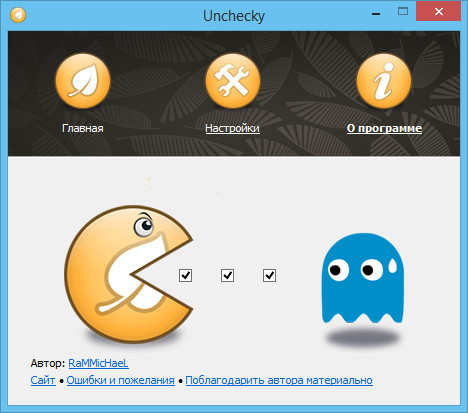Screen dimensions: 468x413
Task: Minimize the Unchecky window
Action: [376, 13]
